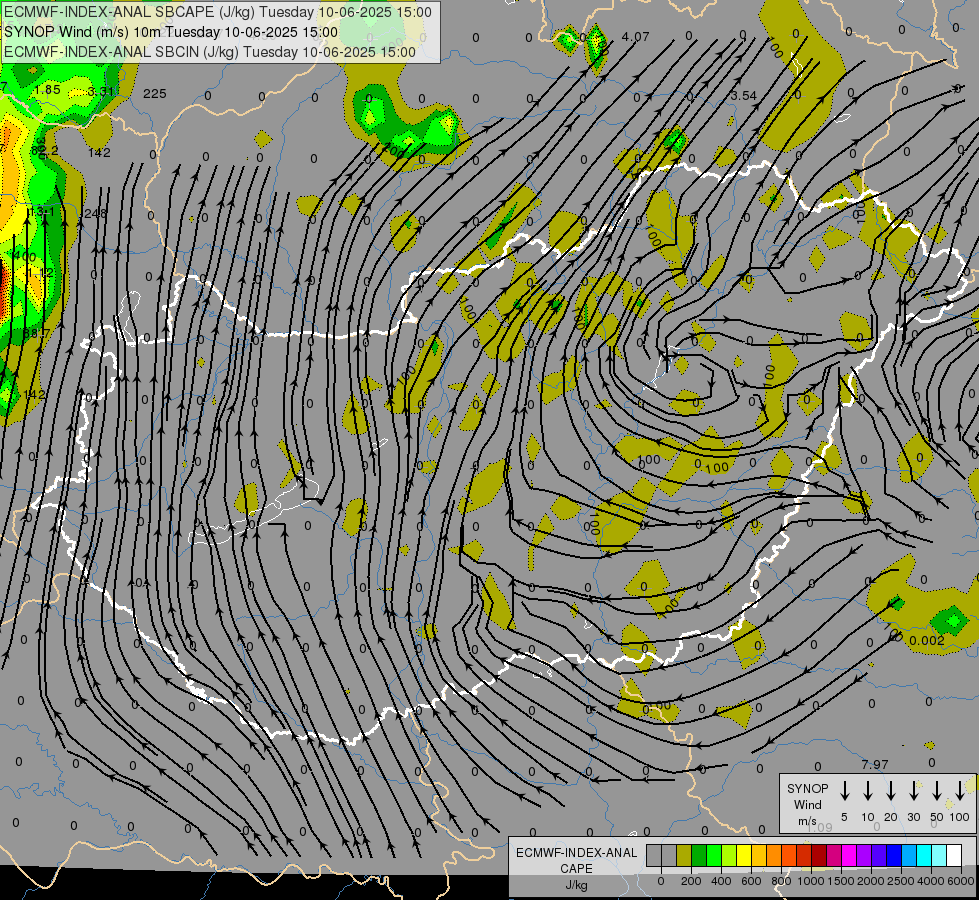979x900 pixels.
Task: Pick the first gray CAPE legend swatch
Action: [x=654, y=855]
